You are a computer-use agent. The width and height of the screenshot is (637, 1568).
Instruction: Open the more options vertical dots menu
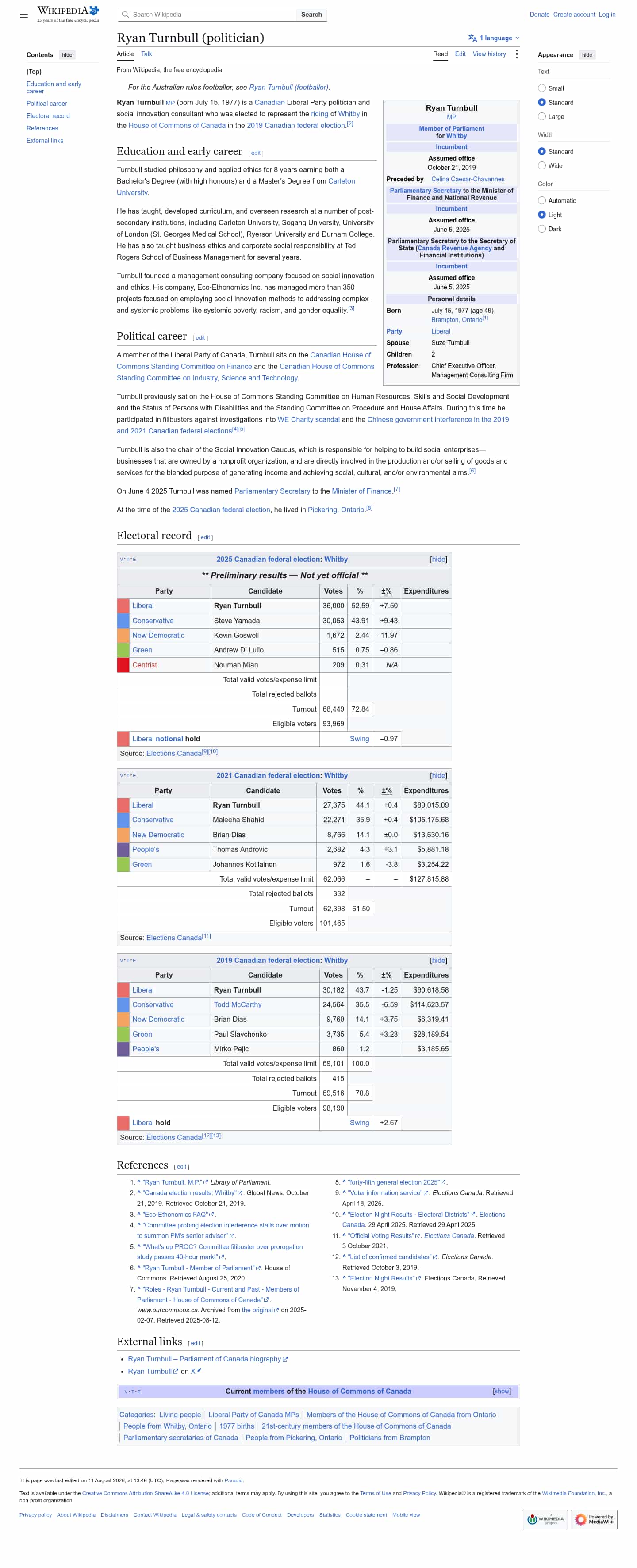click(516, 54)
